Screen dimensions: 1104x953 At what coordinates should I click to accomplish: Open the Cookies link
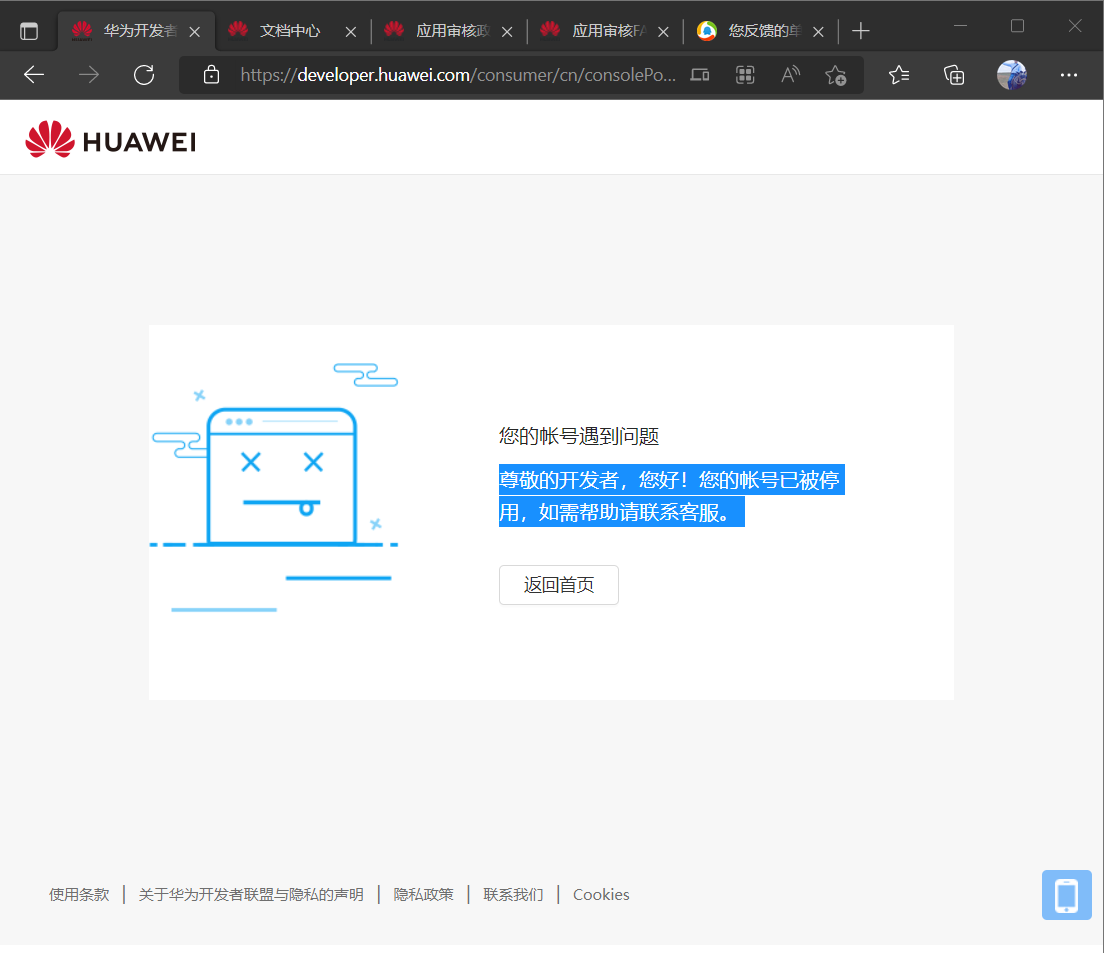(x=601, y=895)
